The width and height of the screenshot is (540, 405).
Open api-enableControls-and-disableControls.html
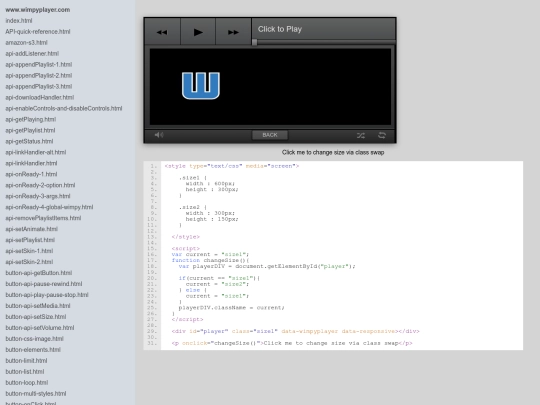tap(64, 108)
